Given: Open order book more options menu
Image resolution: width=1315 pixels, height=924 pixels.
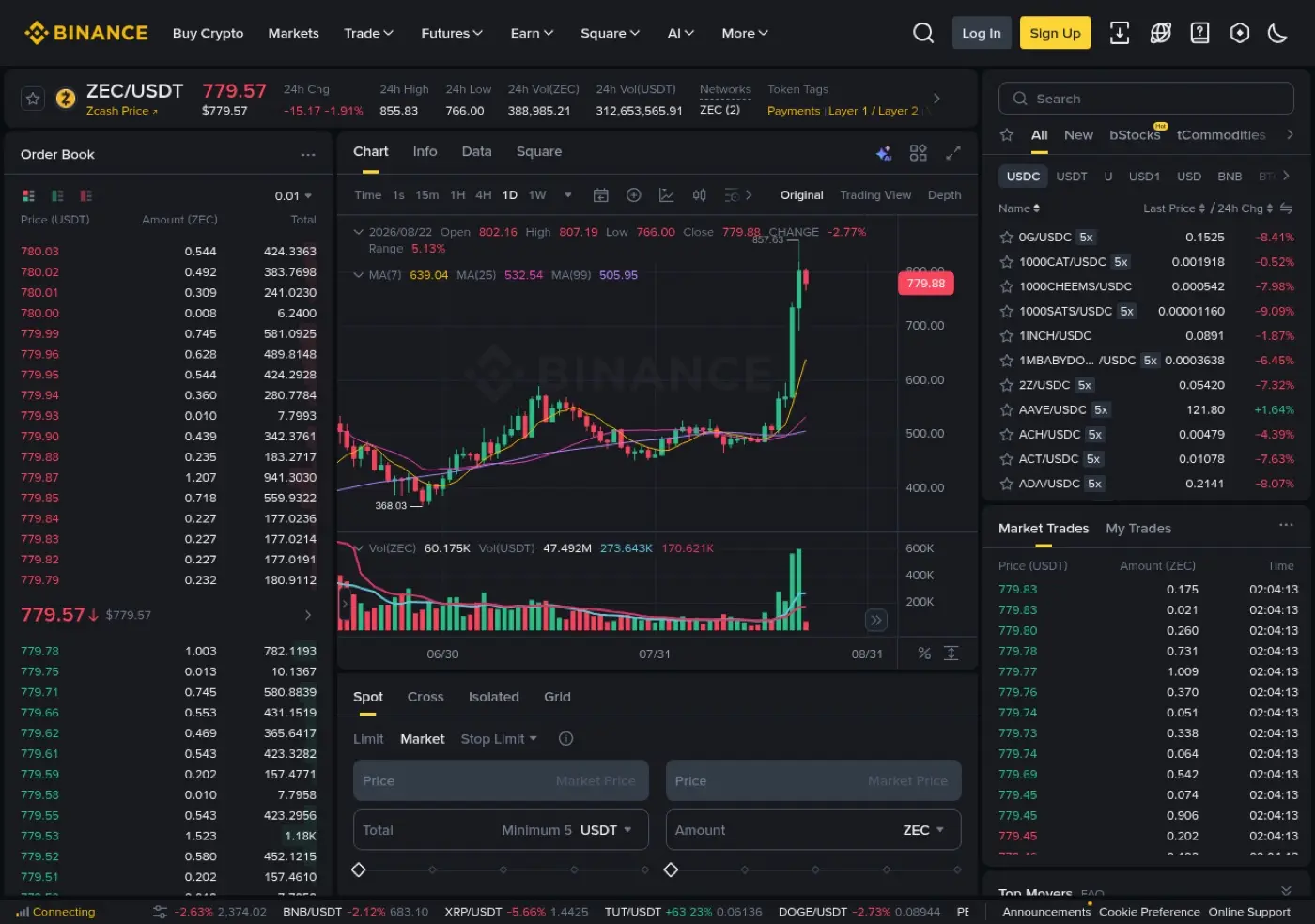Looking at the screenshot, I should point(308,155).
